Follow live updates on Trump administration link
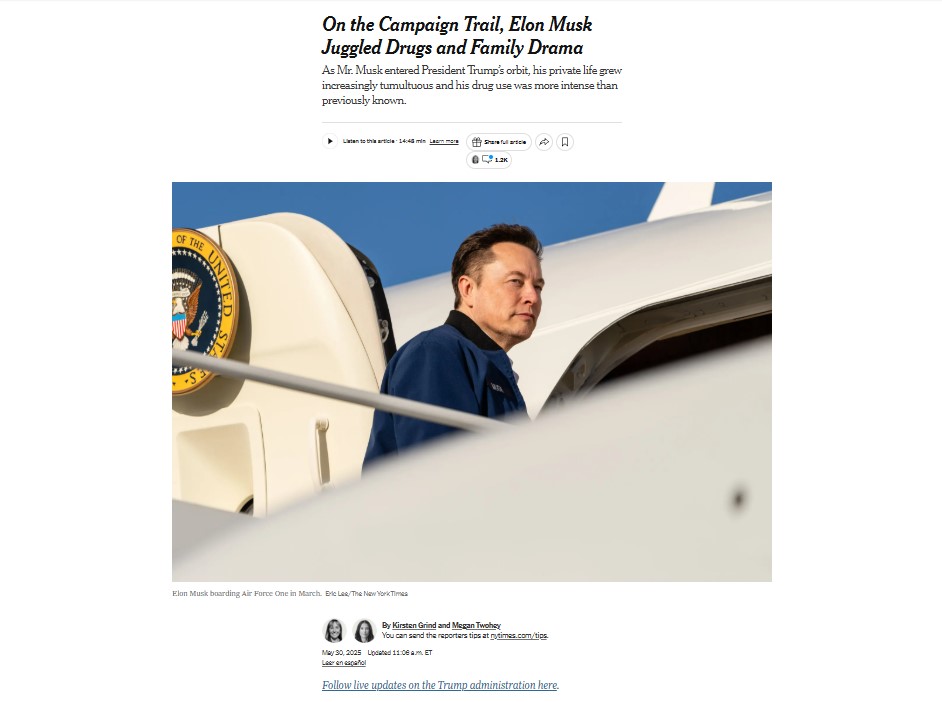Image resolution: width=942 pixels, height=702 pixels. (x=440, y=685)
